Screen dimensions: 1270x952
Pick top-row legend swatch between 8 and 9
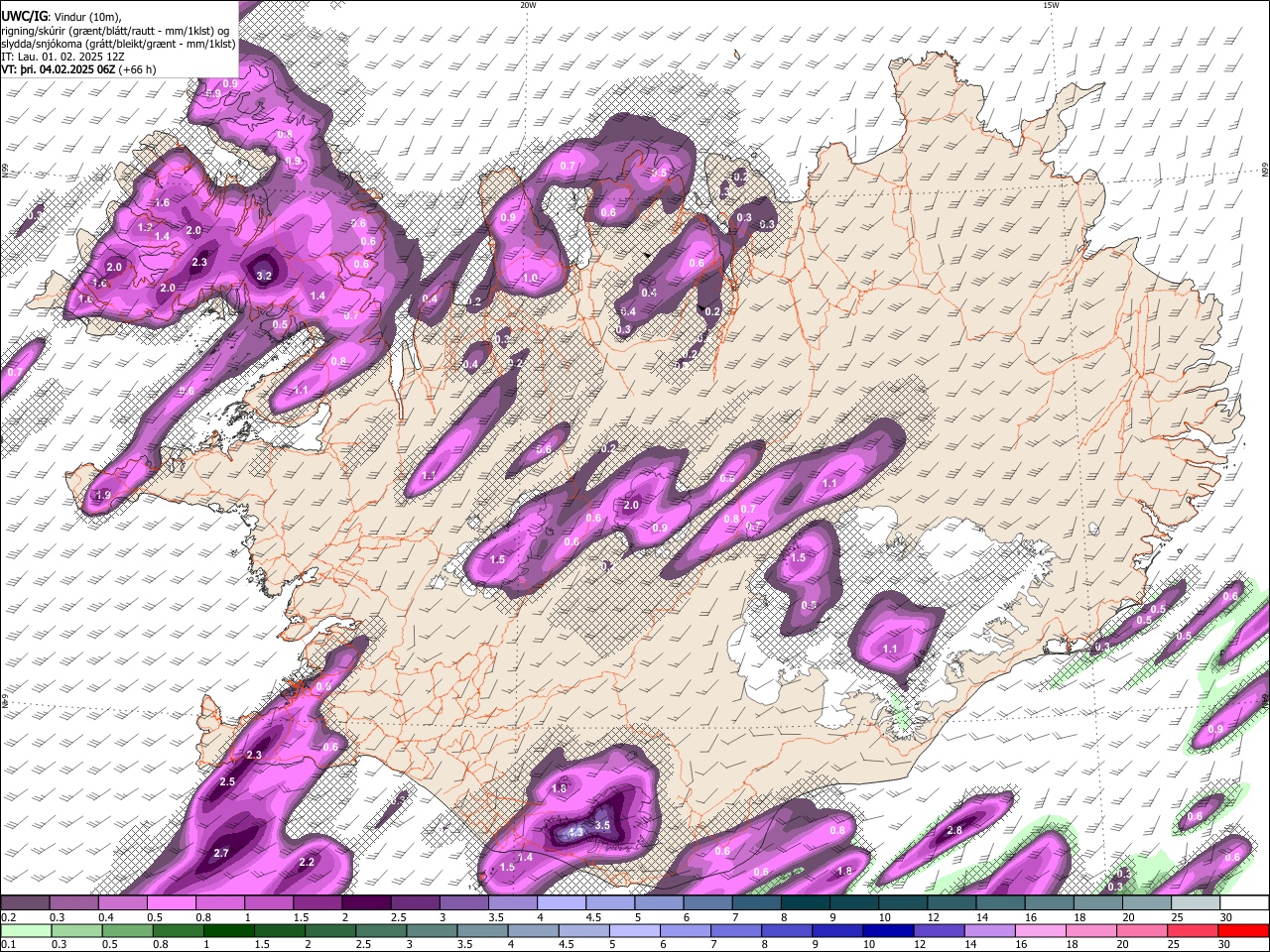click(806, 903)
